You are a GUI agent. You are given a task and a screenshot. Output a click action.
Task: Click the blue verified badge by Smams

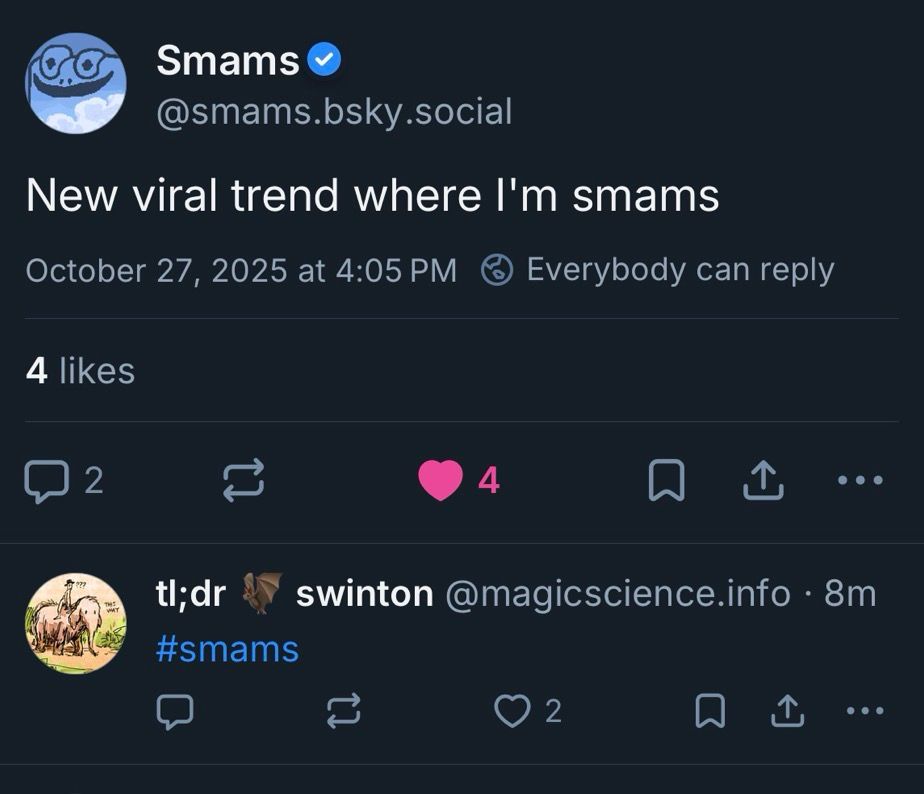[323, 61]
